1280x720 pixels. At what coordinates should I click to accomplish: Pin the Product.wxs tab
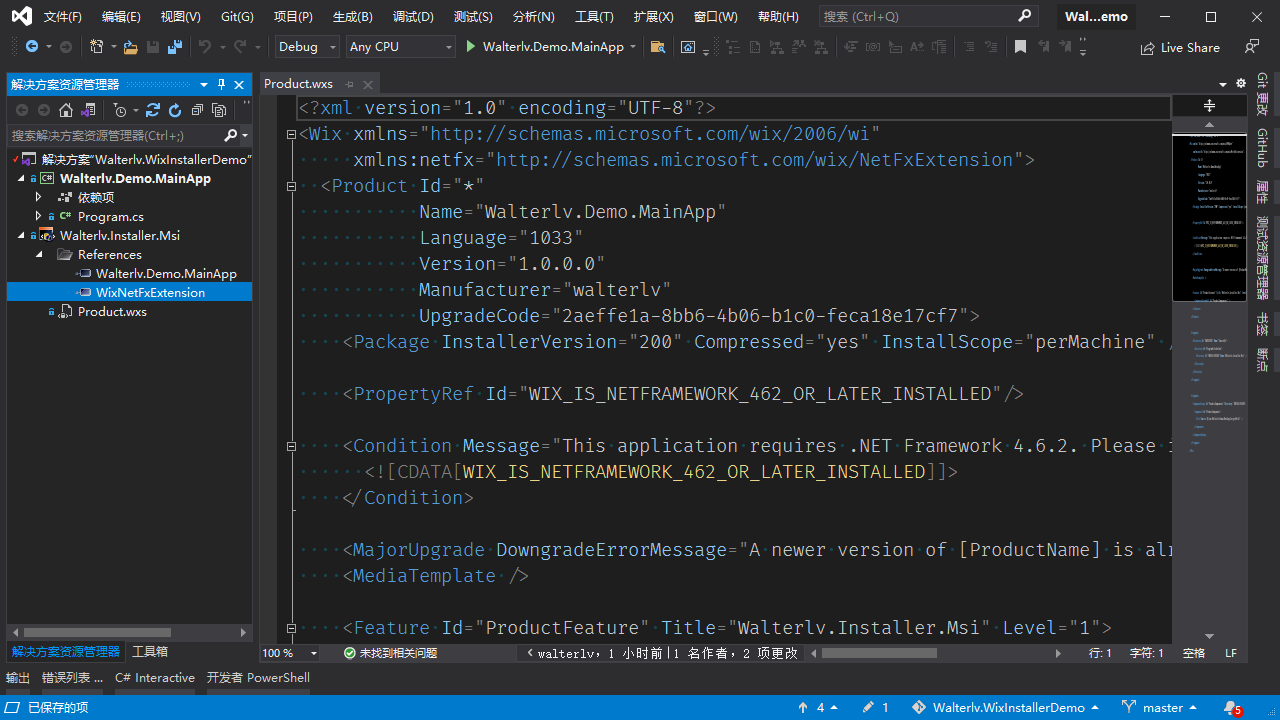click(350, 85)
